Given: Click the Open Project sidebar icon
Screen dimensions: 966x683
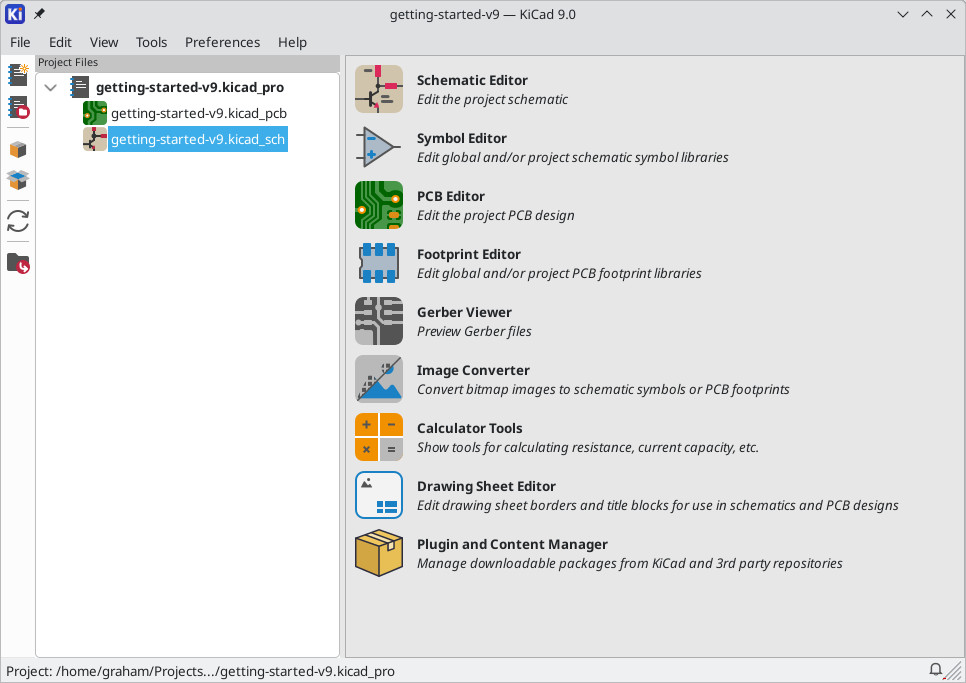Looking at the screenshot, I should coord(18,107).
